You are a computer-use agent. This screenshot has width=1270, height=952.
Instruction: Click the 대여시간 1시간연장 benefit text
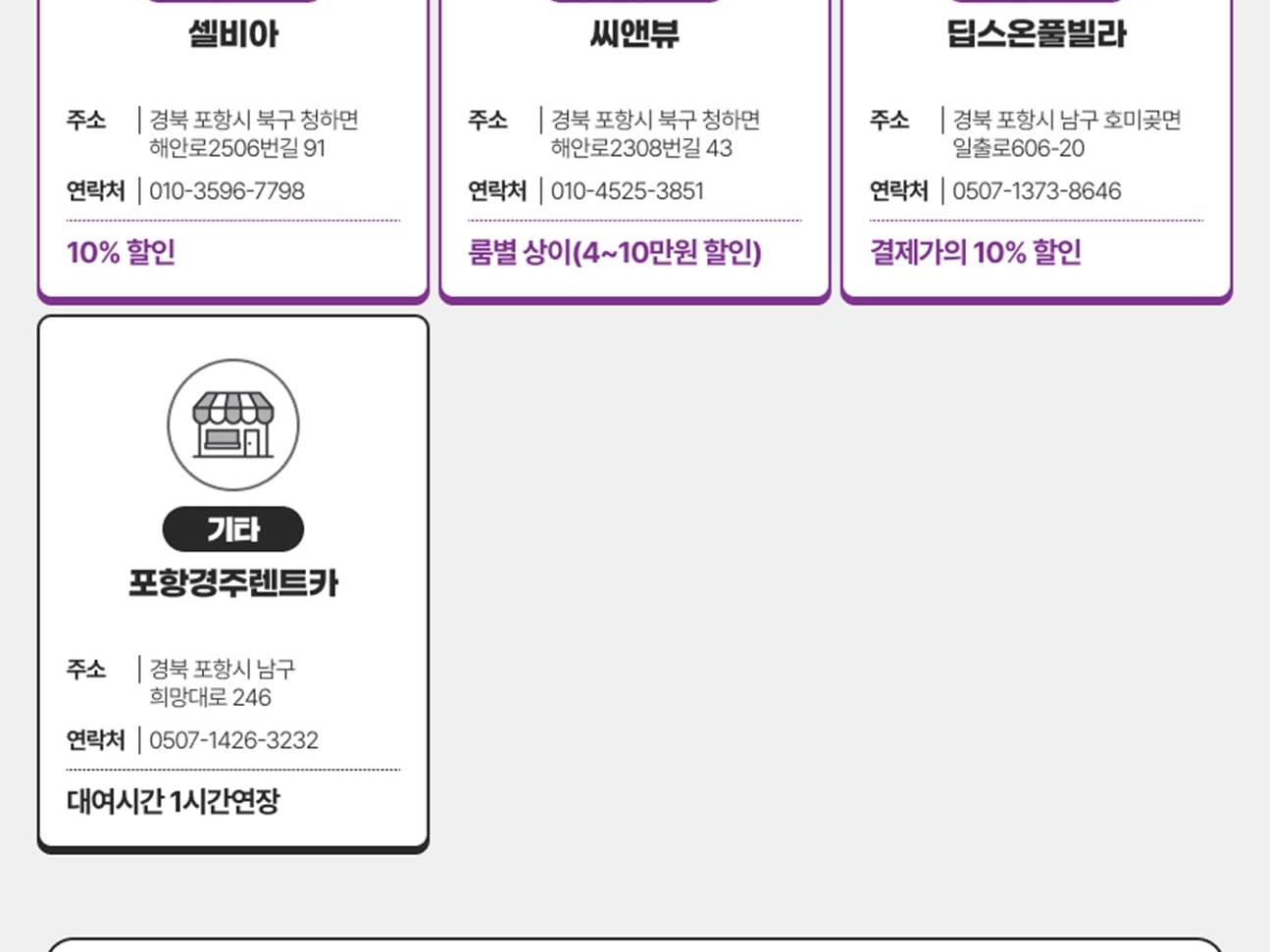click(x=174, y=802)
